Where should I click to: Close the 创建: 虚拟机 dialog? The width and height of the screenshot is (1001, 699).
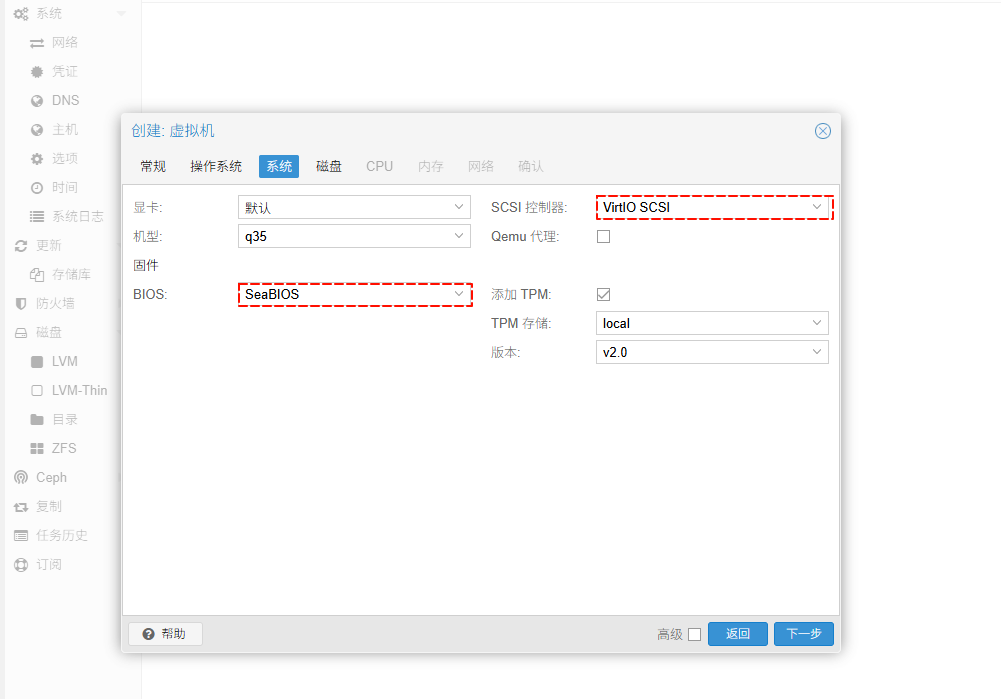coord(822,131)
